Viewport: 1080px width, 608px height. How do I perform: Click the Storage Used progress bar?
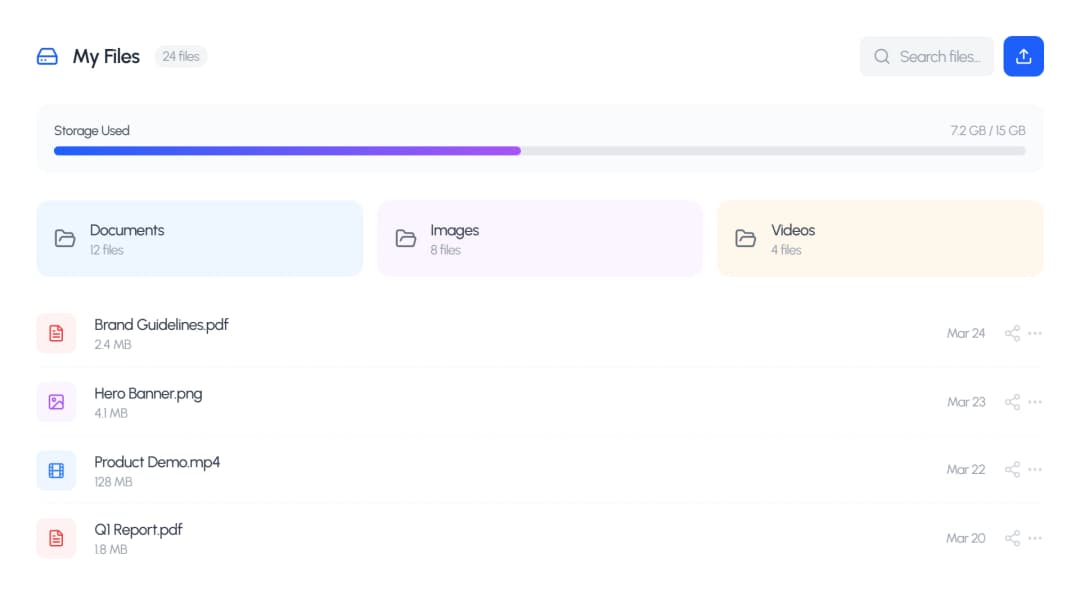point(540,151)
